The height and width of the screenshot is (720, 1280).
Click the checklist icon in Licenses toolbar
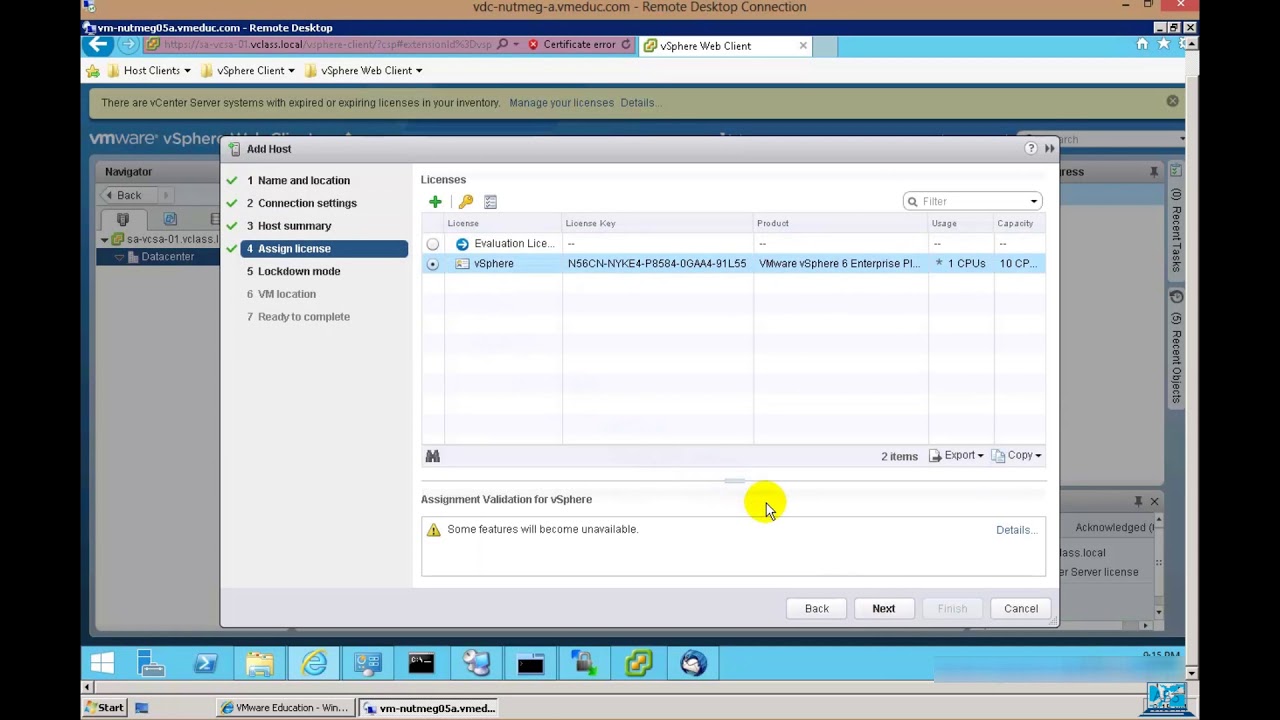[490, 202]
